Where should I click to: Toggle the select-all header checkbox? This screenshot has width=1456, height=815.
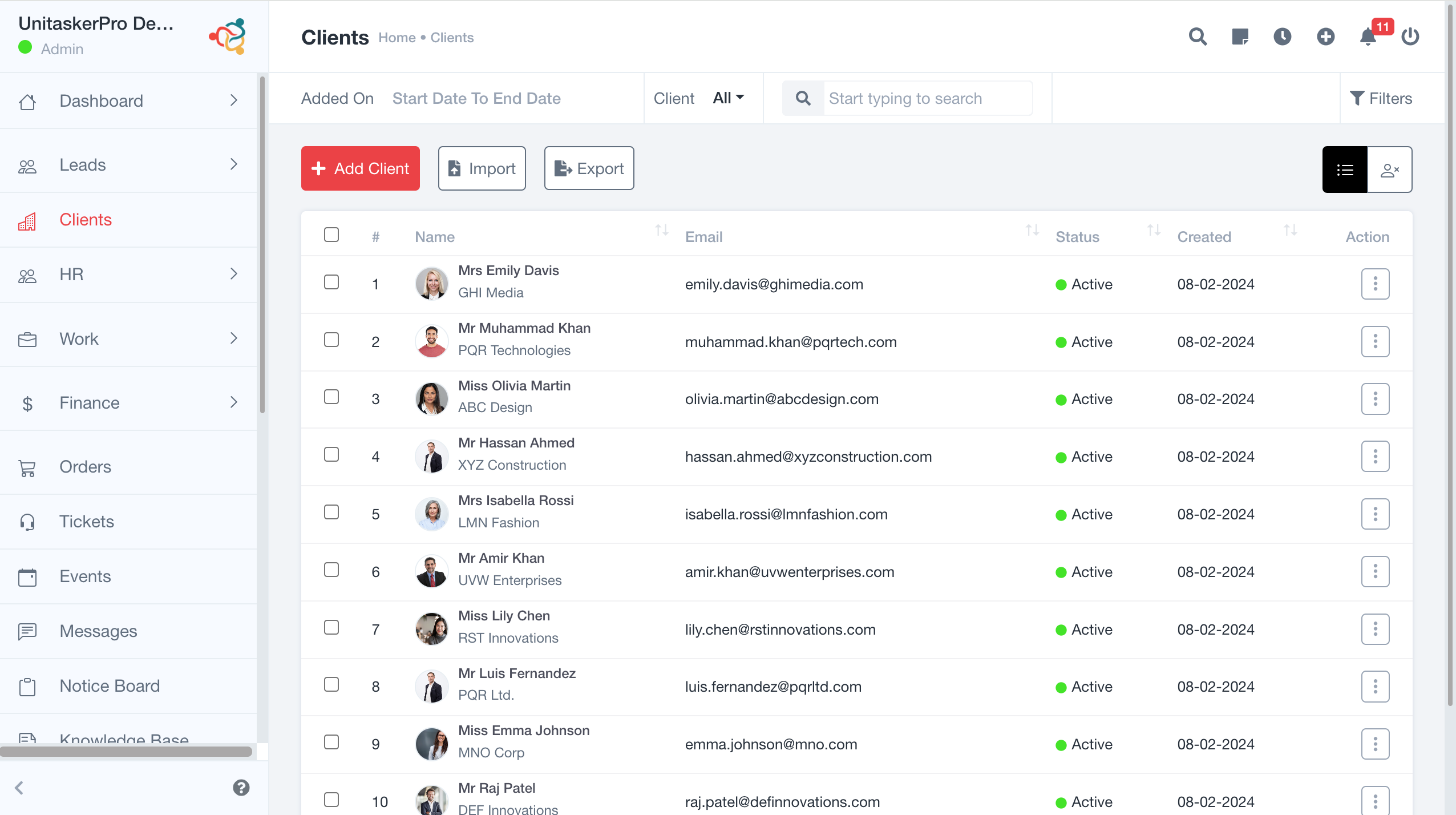(331, 235)
